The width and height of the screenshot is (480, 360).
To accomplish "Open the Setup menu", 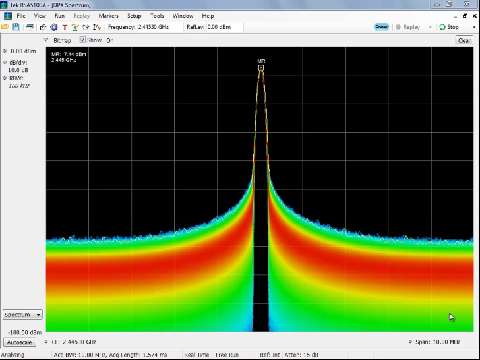I will (134, 16).
